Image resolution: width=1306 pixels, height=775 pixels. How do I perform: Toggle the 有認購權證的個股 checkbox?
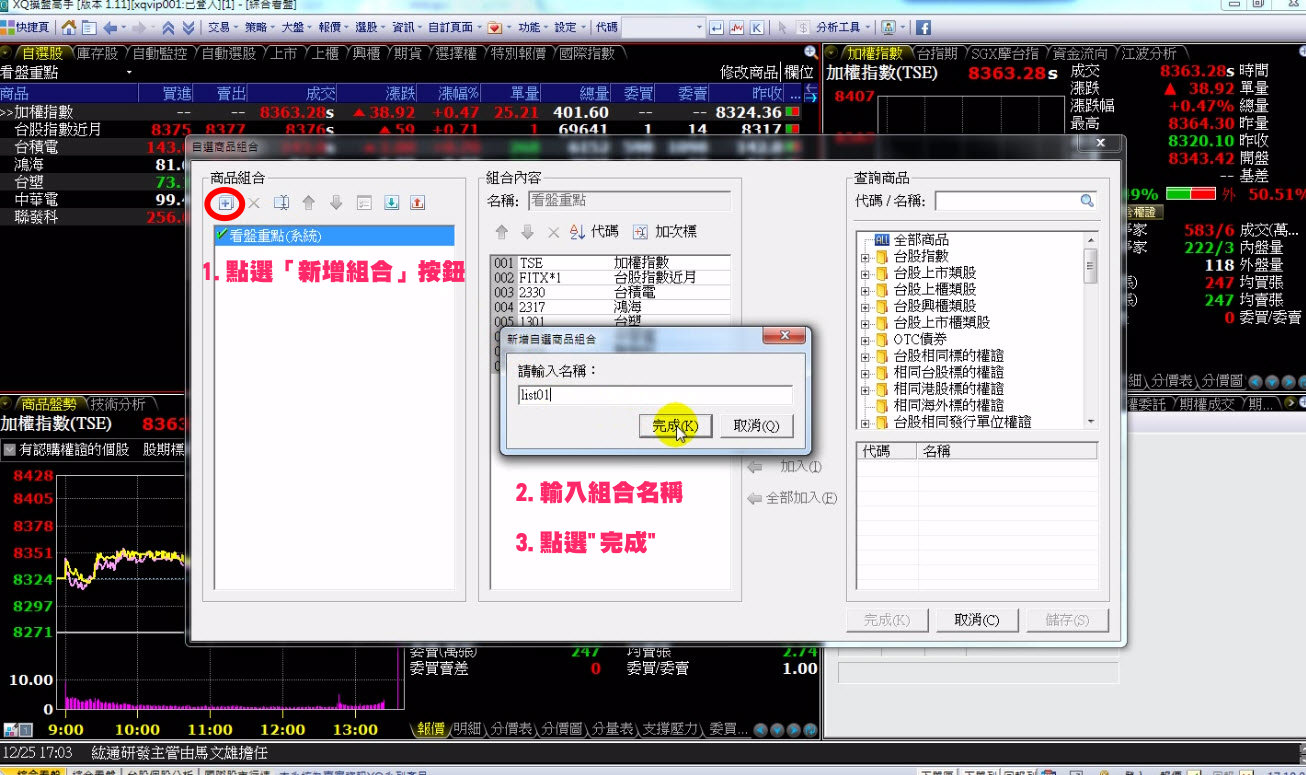10,450
